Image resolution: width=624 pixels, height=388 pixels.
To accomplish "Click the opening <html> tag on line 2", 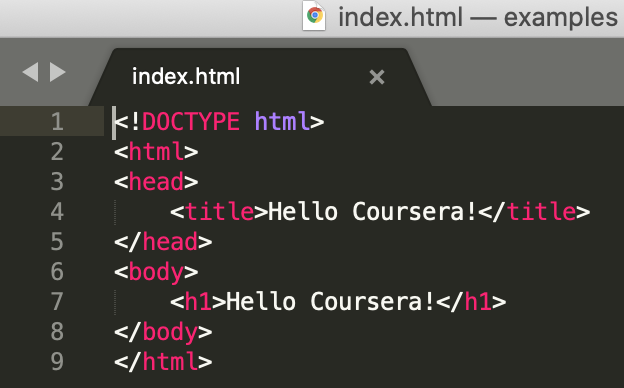I will tap(156, 152).
